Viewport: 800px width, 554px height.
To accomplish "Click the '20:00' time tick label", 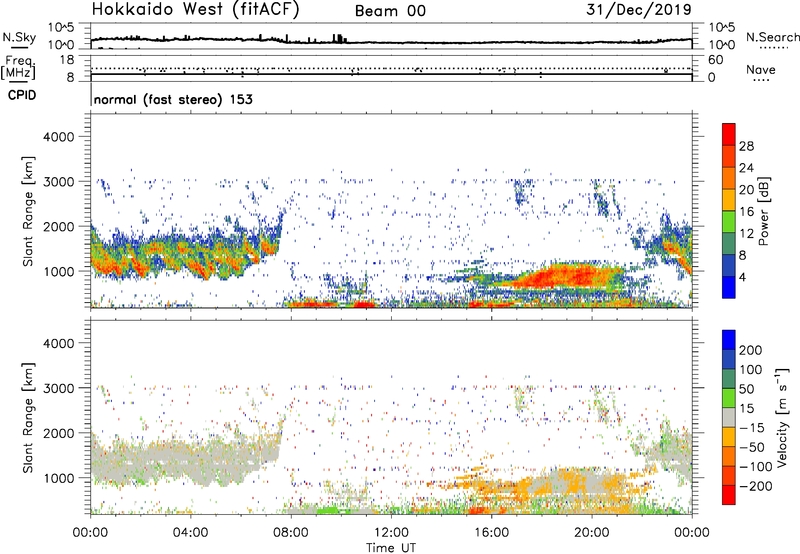I will [x=591, y=533].
